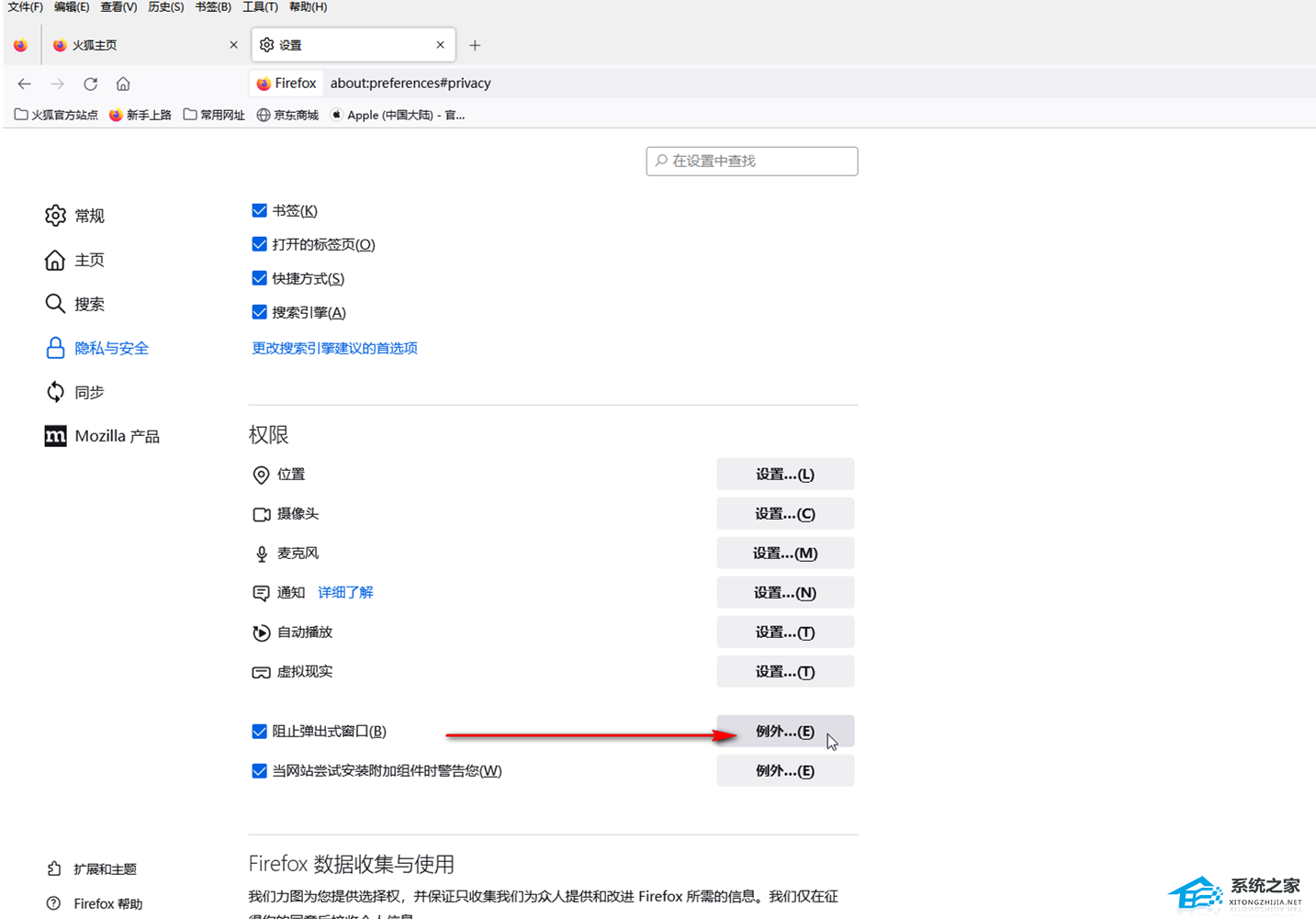Open the 查看(V) menu

pyautogui.click(x=118, y=7)
